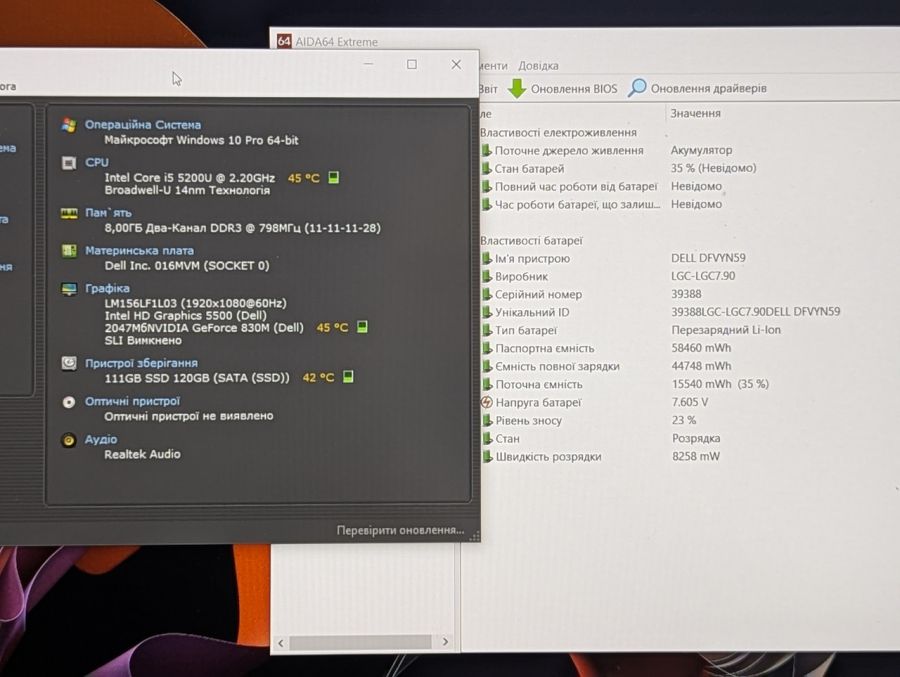Click icon beside Тип батареї row
Viewport: 900px width, 677px height.
[x=487, y=330]
